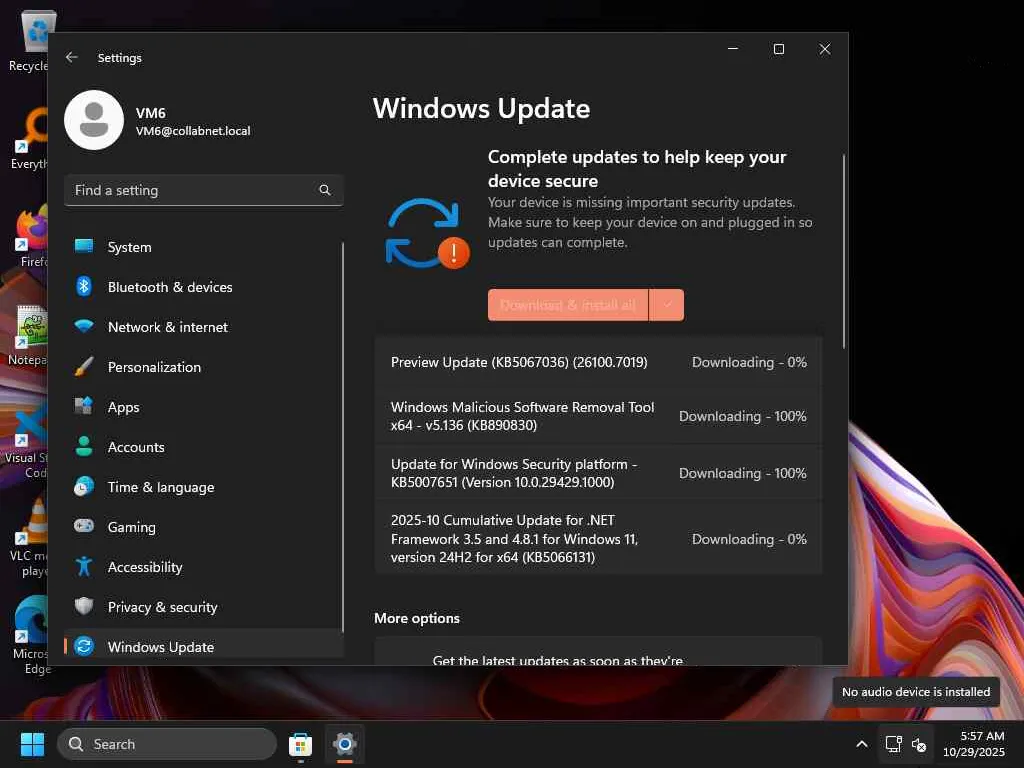Select Windows Security platform KB5007651 update

point(598,473)
